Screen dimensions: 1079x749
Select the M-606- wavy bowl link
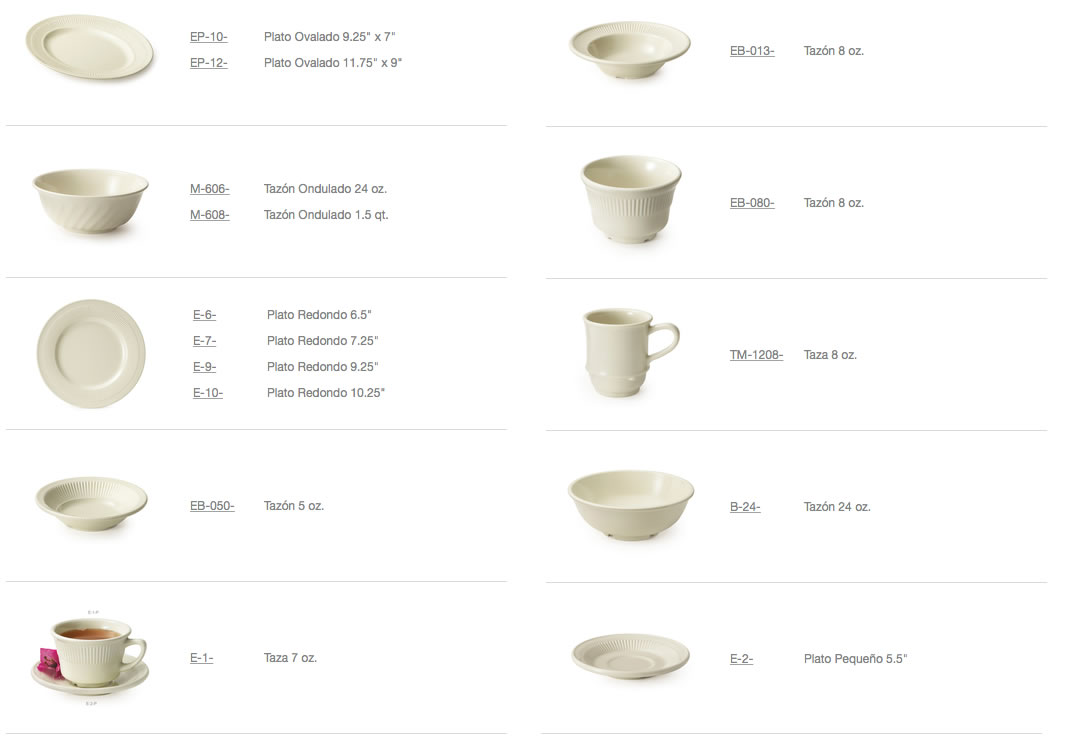(209, 189)
